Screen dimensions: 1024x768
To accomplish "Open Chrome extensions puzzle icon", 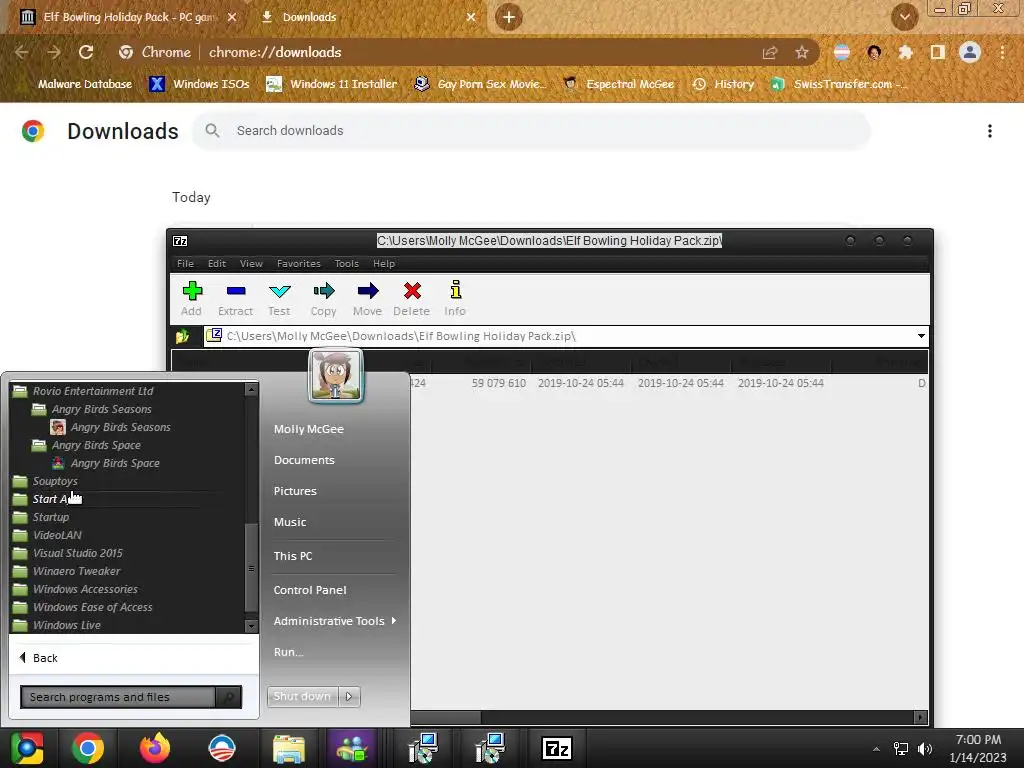I will (x=905, y=52).
